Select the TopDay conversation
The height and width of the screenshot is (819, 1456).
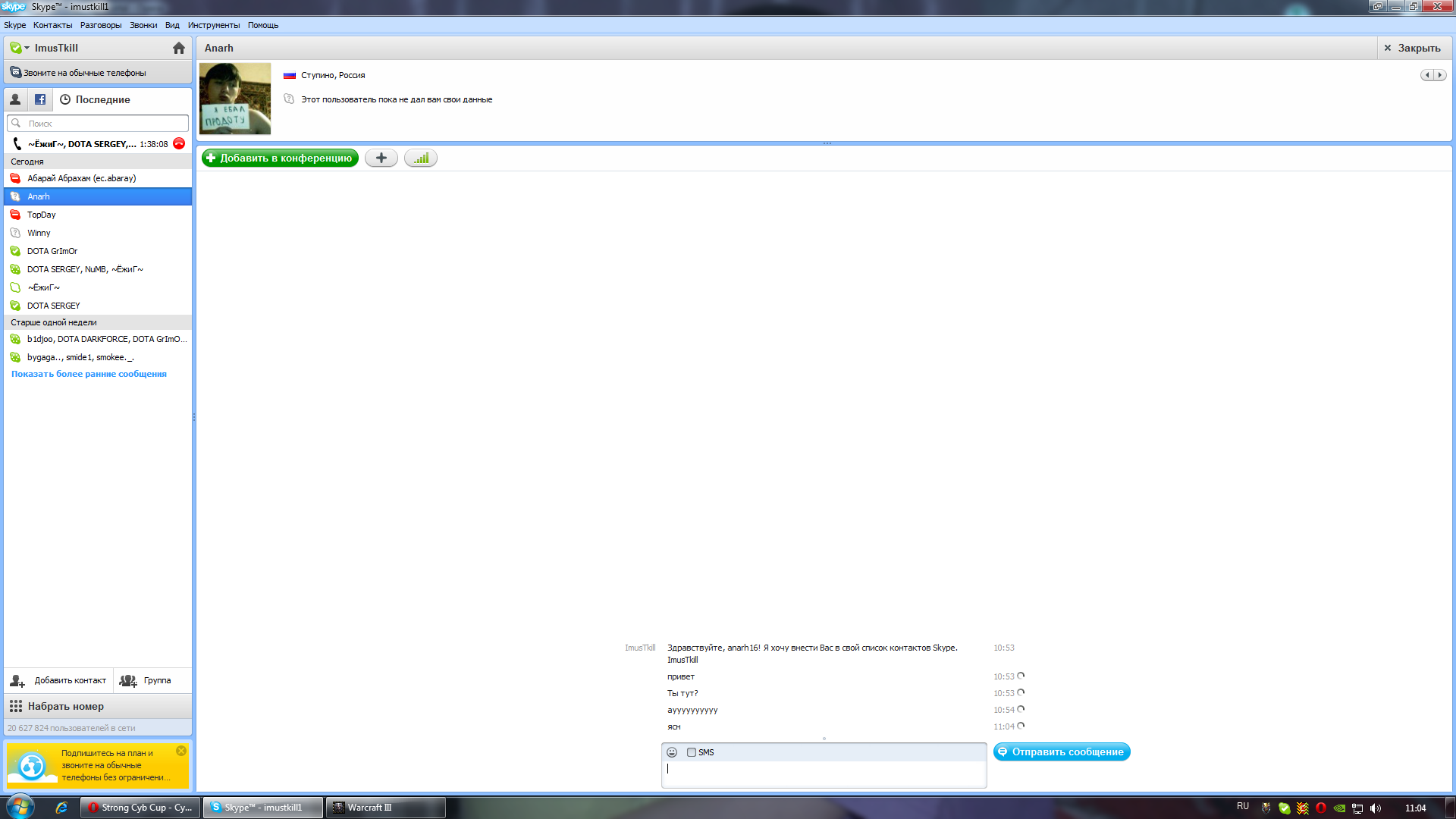click(x=98, y=215)
